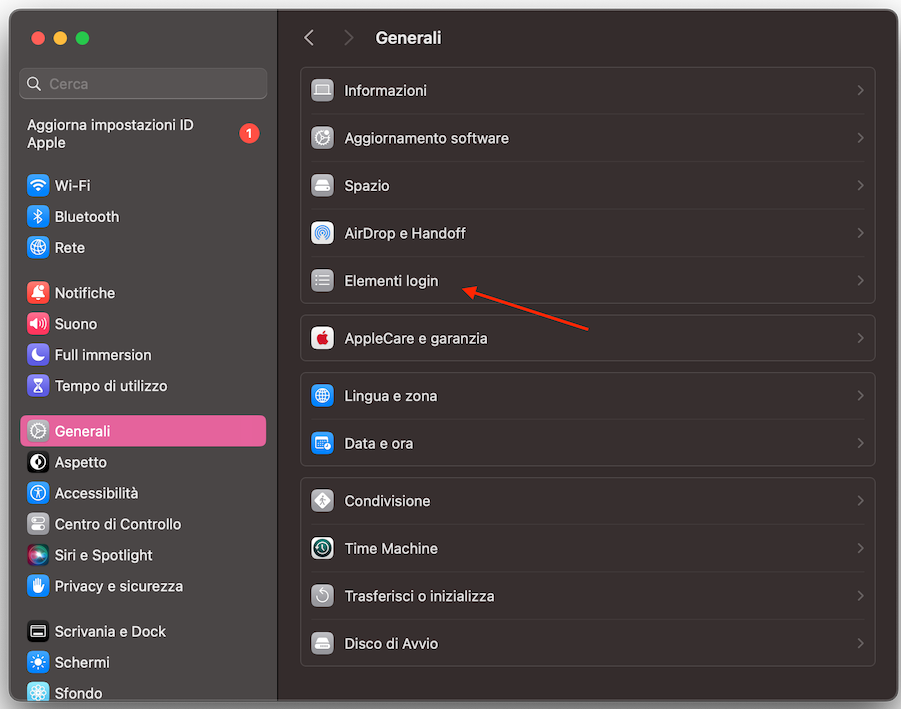Open Elementi login using its chevron
901x709 pixels.
click(x=860, y=281)
